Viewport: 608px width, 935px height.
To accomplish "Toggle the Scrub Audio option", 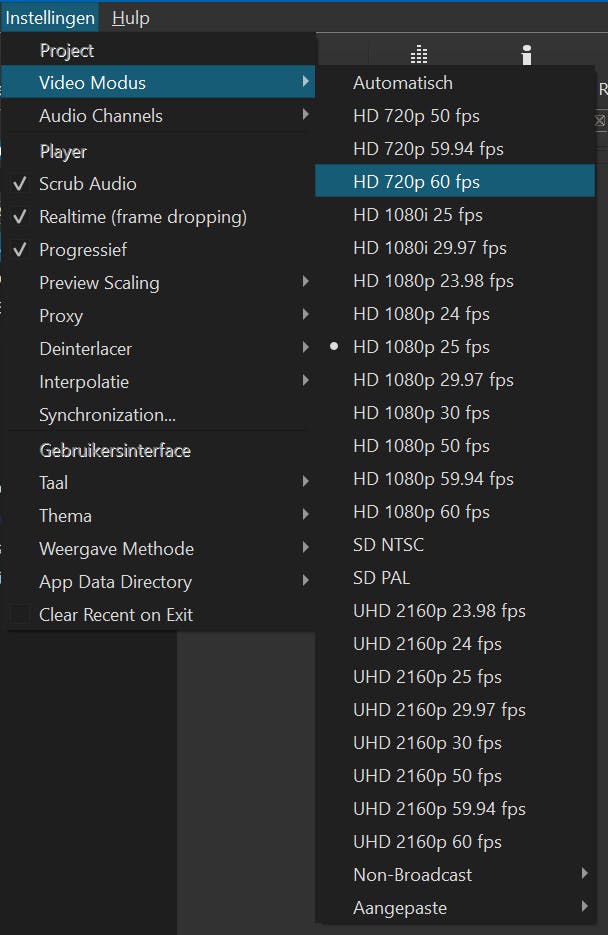I will pos(88,184).
